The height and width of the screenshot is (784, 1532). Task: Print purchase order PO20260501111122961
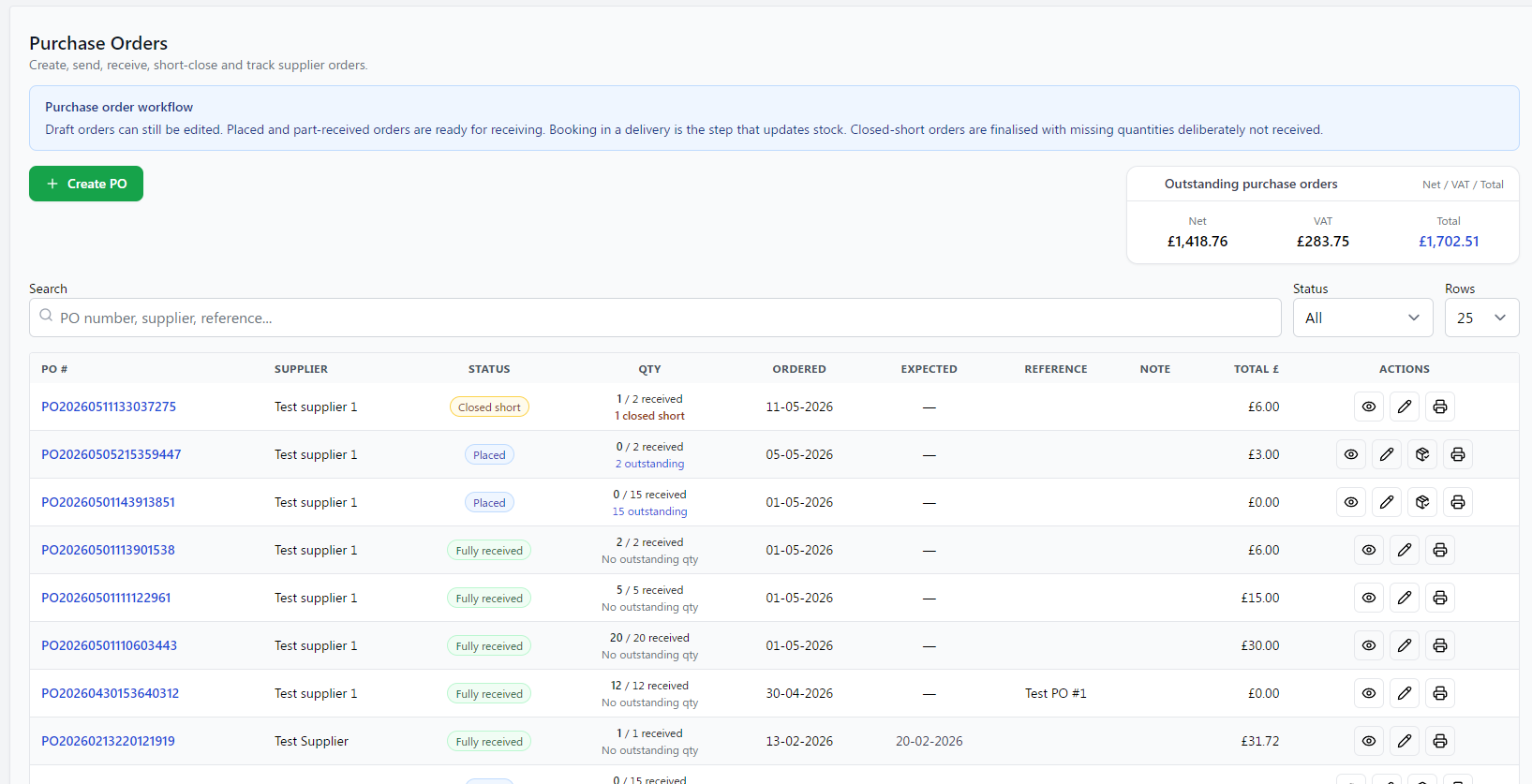(x=1440, y=598)
